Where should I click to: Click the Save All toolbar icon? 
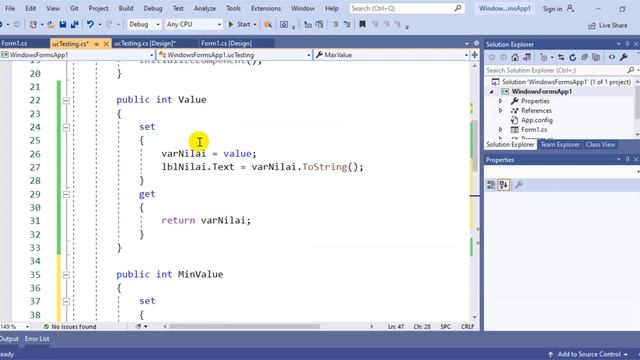pyautogui.click(x=74, y=25)
